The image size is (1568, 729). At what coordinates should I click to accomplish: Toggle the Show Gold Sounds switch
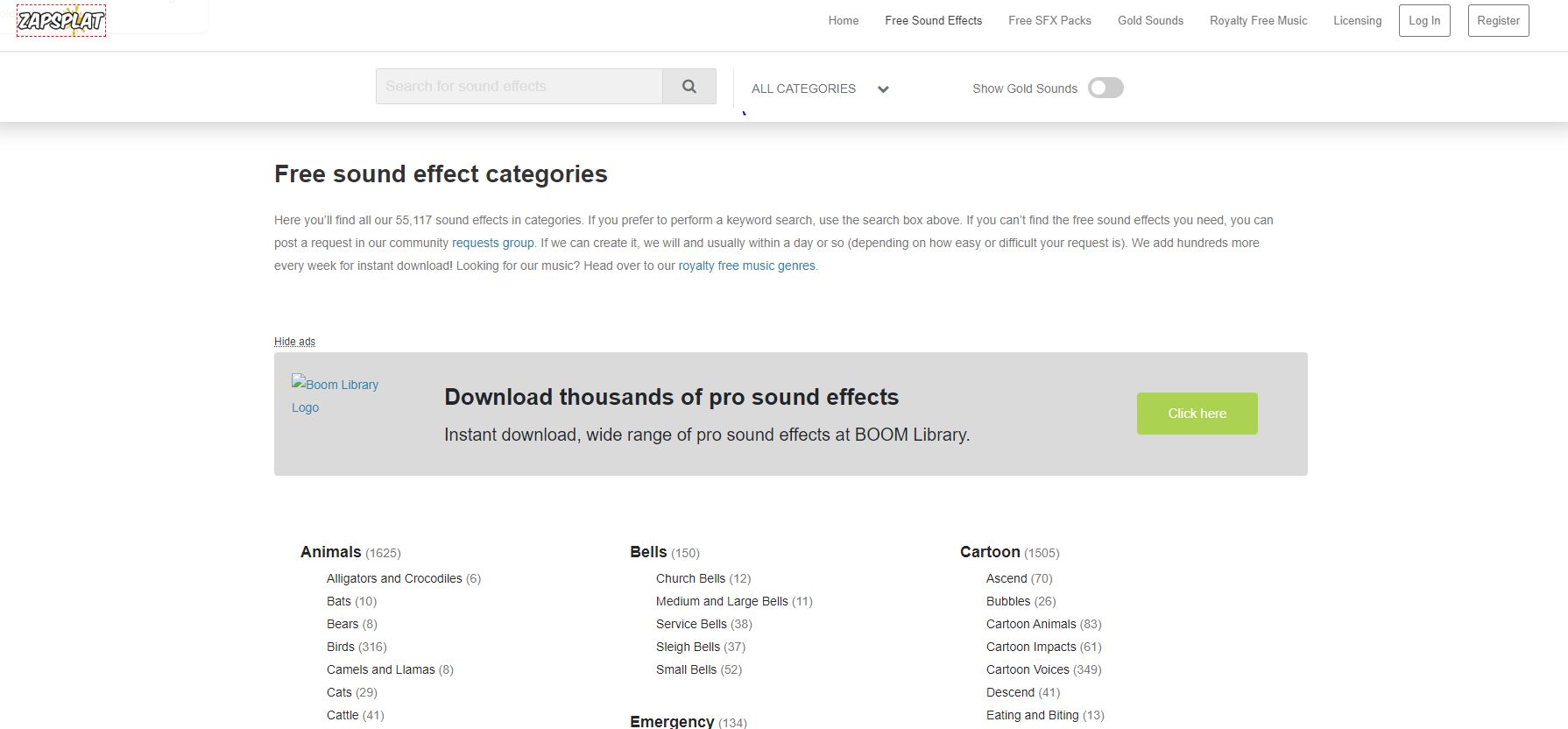pos(1105,88)
